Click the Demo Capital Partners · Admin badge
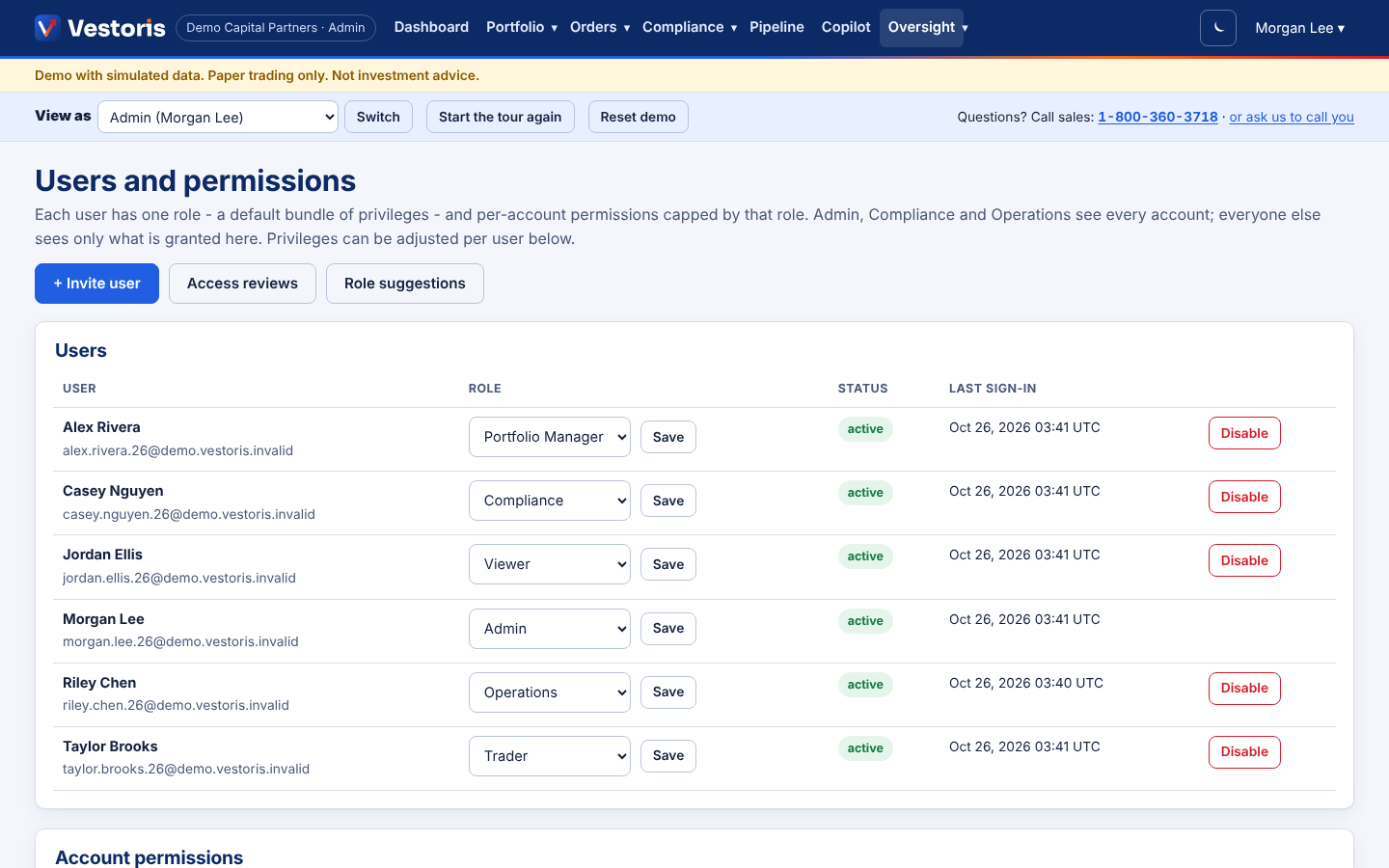Image resolution: width=1389 pixels, height=868 pixels. coord(276,28)
